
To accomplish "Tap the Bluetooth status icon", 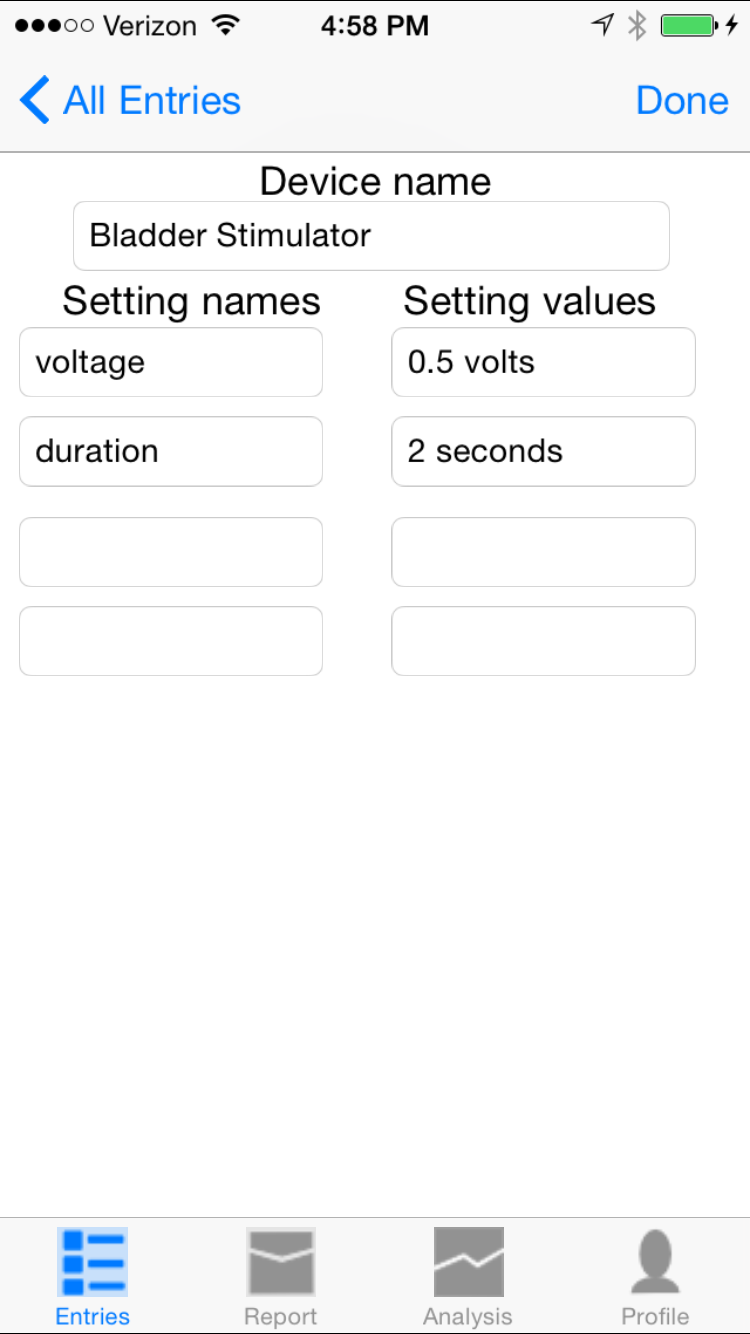I will pos(637,26).
